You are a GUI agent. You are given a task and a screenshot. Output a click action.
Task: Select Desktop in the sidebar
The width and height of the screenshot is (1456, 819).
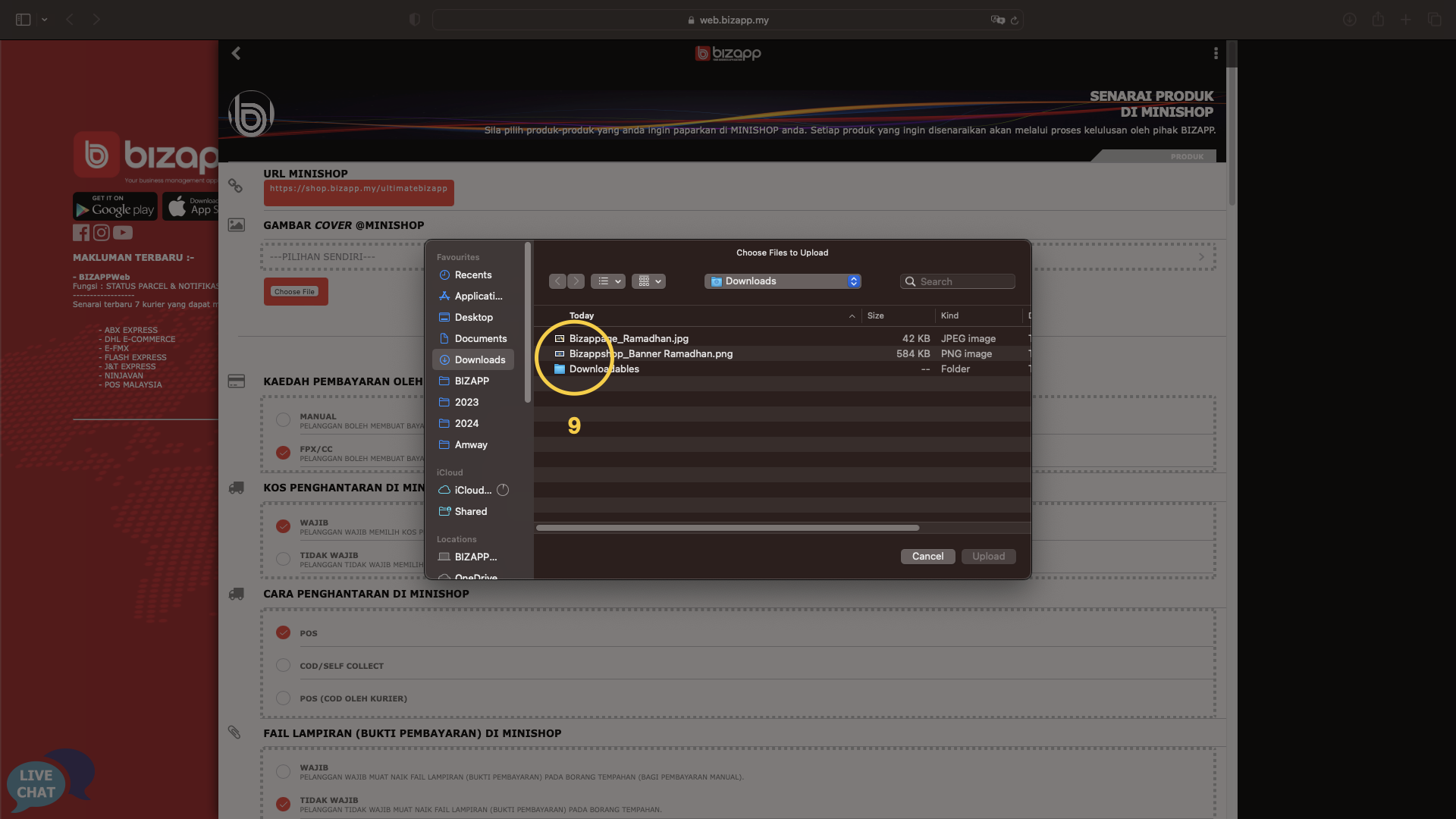[x=473, y=318]
